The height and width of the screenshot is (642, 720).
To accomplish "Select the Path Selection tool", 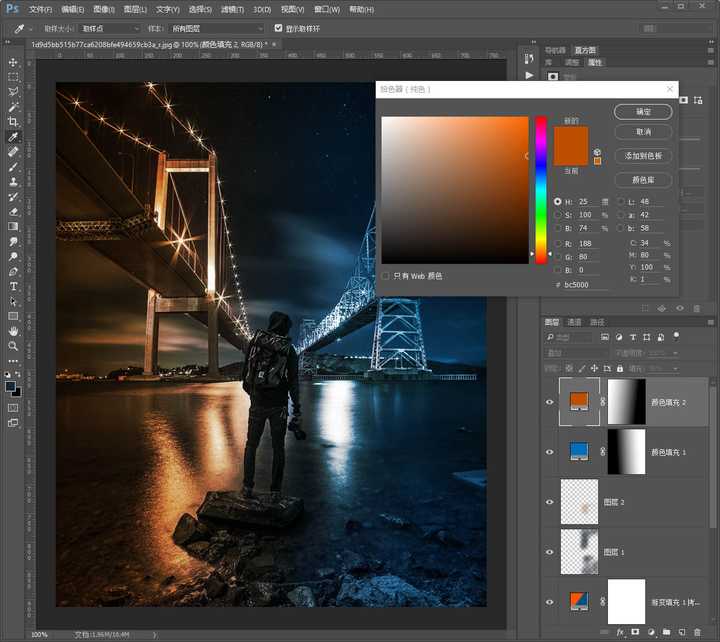I will point(13,301).
